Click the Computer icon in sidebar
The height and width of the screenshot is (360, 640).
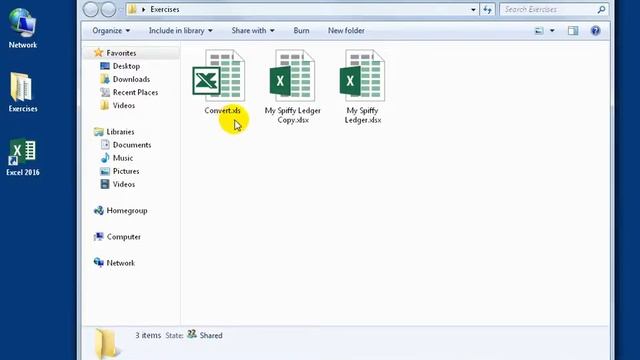point(98,236)
